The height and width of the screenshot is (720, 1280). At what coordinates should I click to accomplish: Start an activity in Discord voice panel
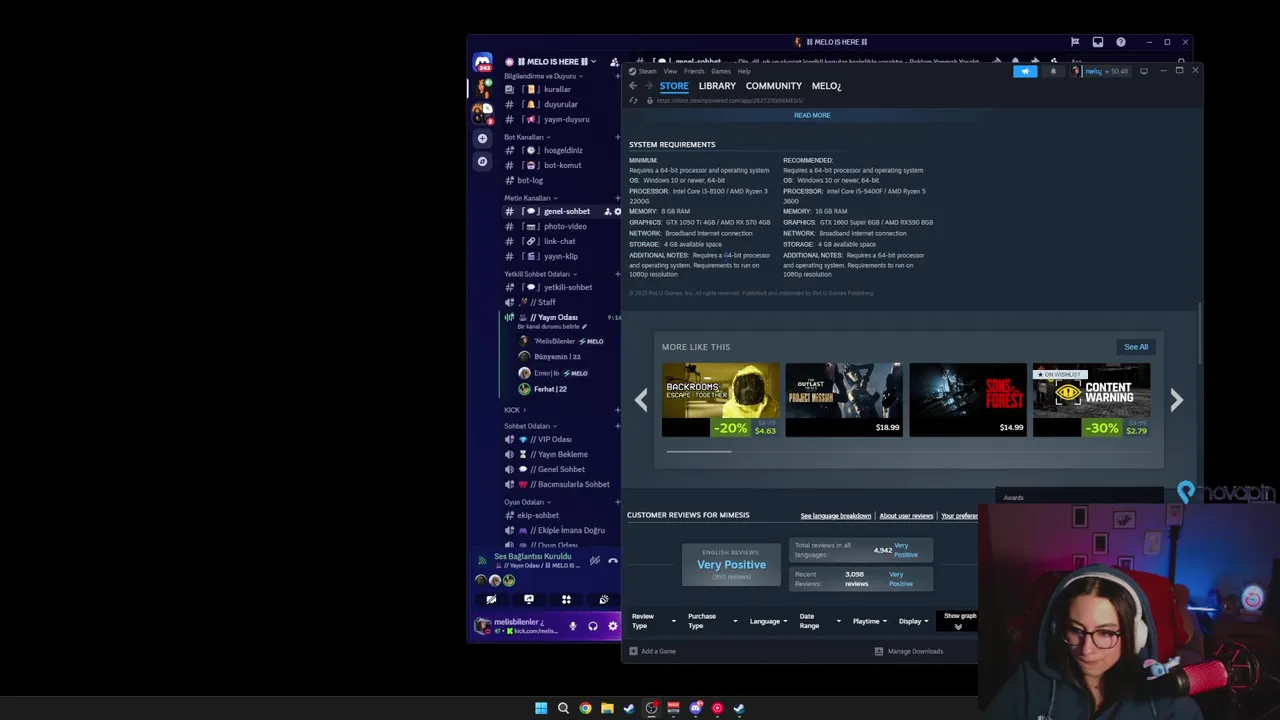[x=566, y=599]
